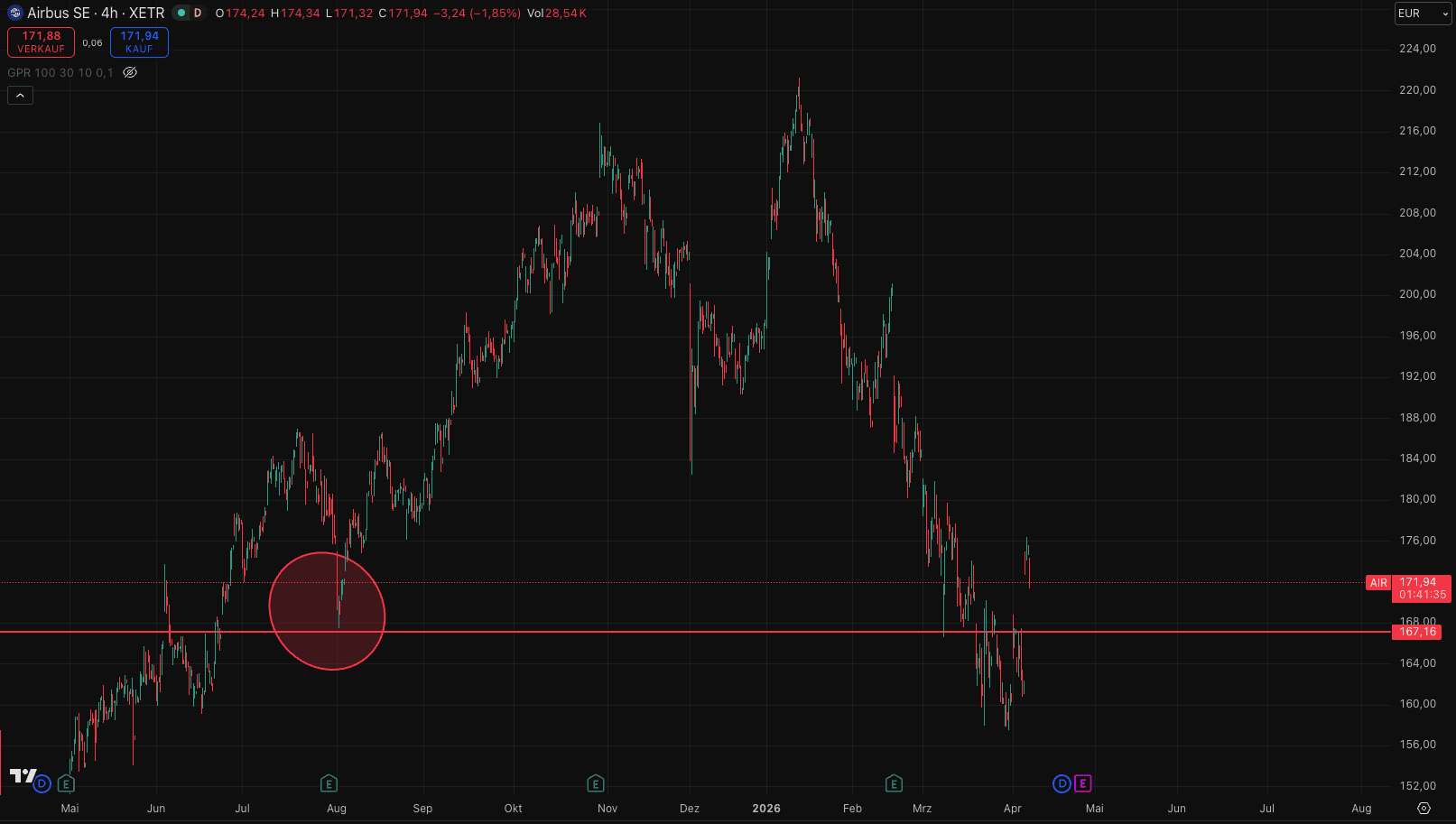
Task: Open the earnings marker near August
Action: [x=329, y=783]
